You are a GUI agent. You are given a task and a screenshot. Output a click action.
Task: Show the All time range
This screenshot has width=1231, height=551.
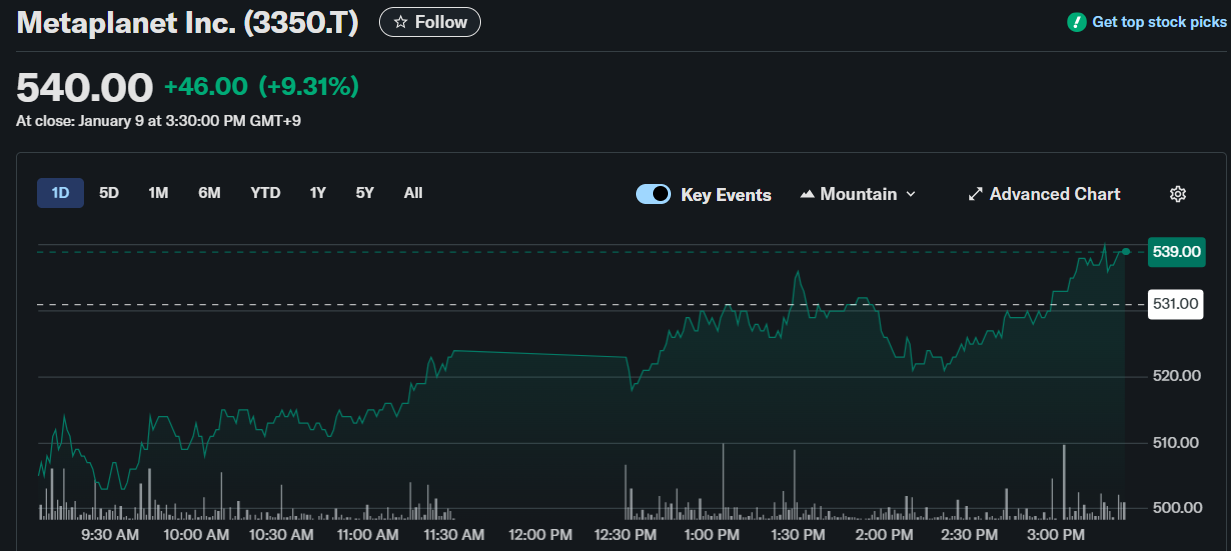[x=413, y=193]
